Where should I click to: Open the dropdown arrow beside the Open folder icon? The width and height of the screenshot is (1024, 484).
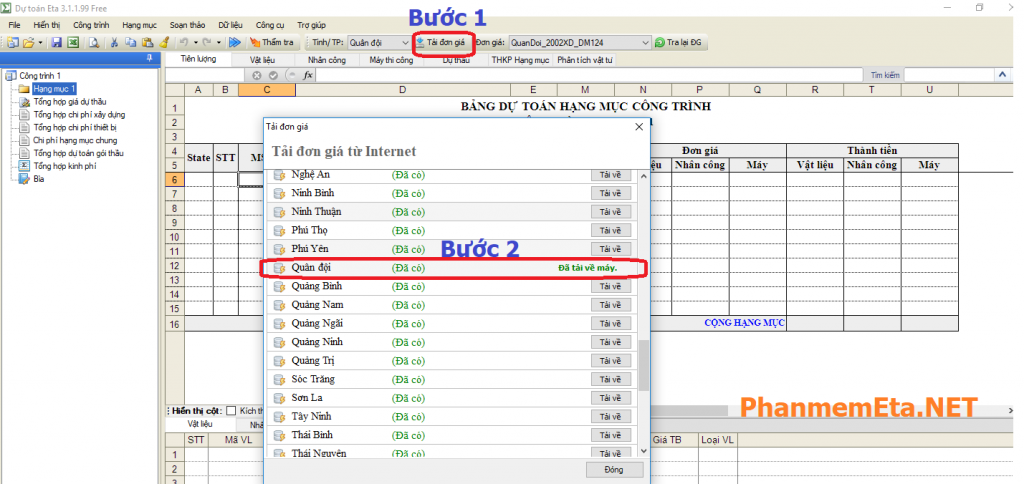(40, 43)
